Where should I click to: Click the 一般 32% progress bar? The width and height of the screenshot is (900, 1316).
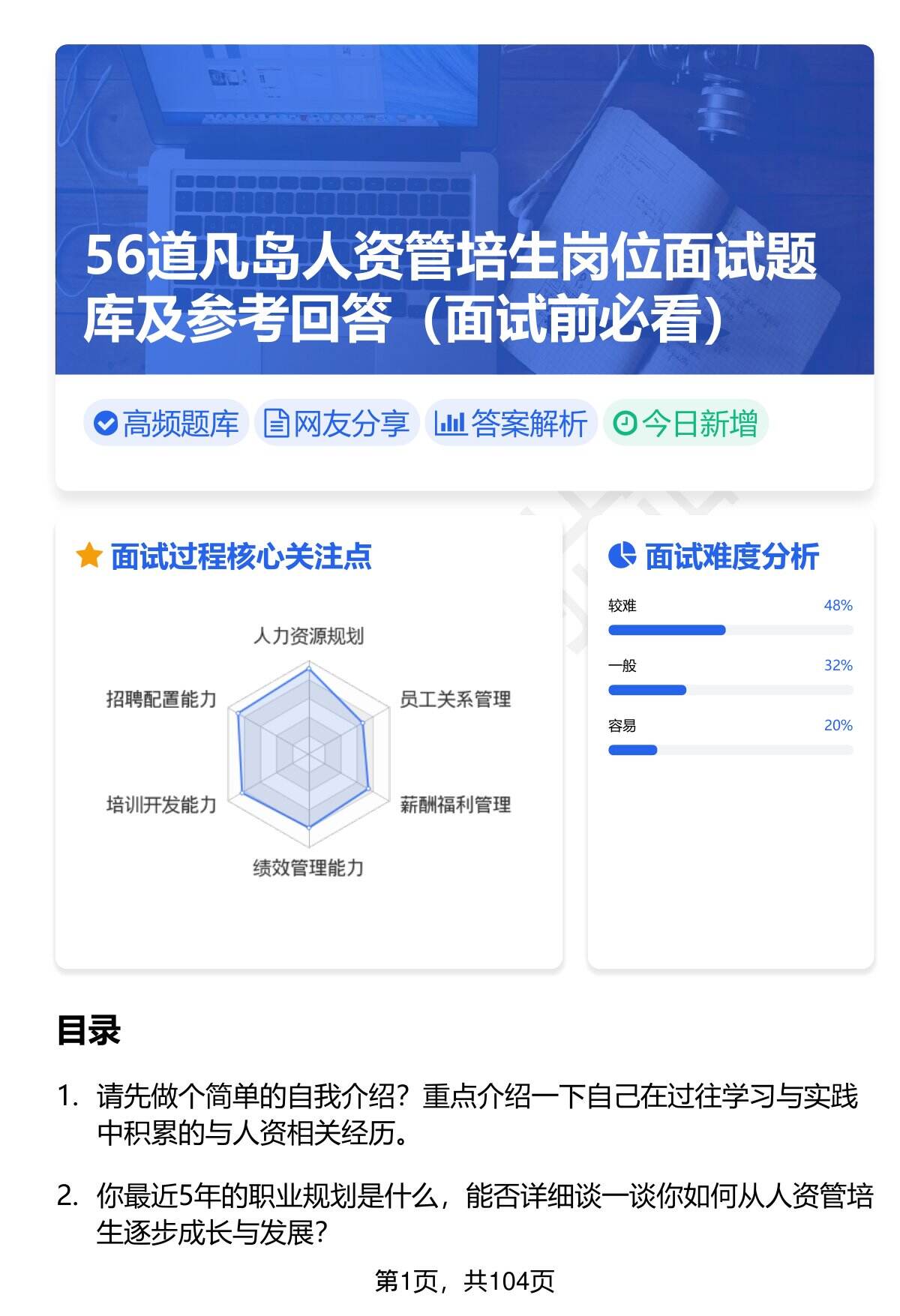(730, 690)
